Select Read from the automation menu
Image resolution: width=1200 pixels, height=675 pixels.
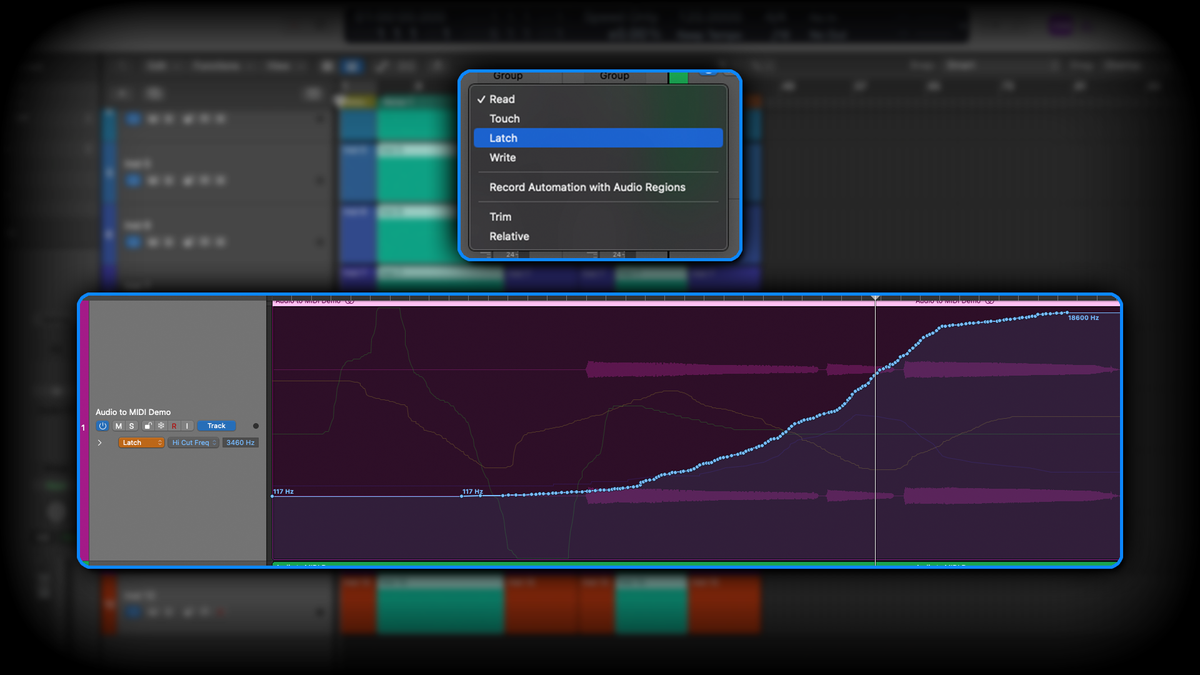[501, 99]
